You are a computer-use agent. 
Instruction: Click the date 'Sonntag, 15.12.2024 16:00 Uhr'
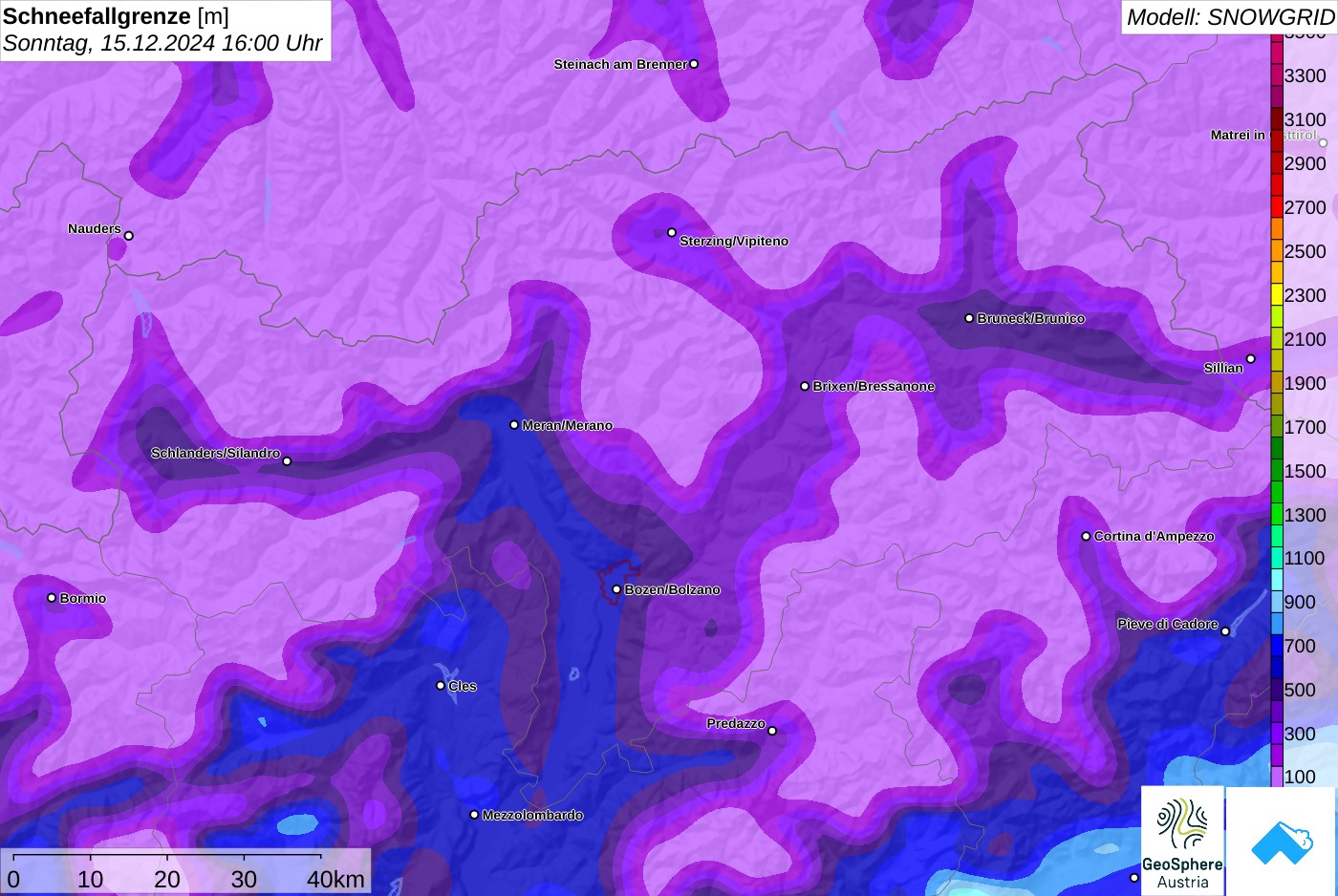[x=162, y=44]
